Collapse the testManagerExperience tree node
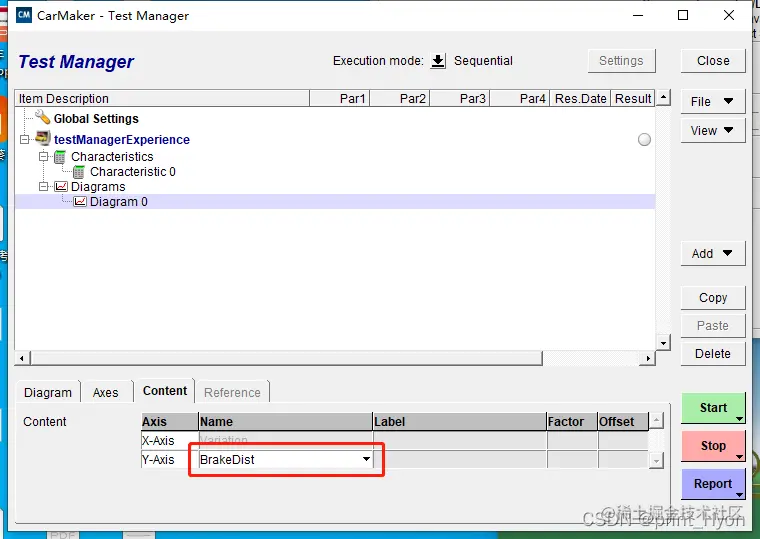The image size is (760, 539). [x=24, y=140]
